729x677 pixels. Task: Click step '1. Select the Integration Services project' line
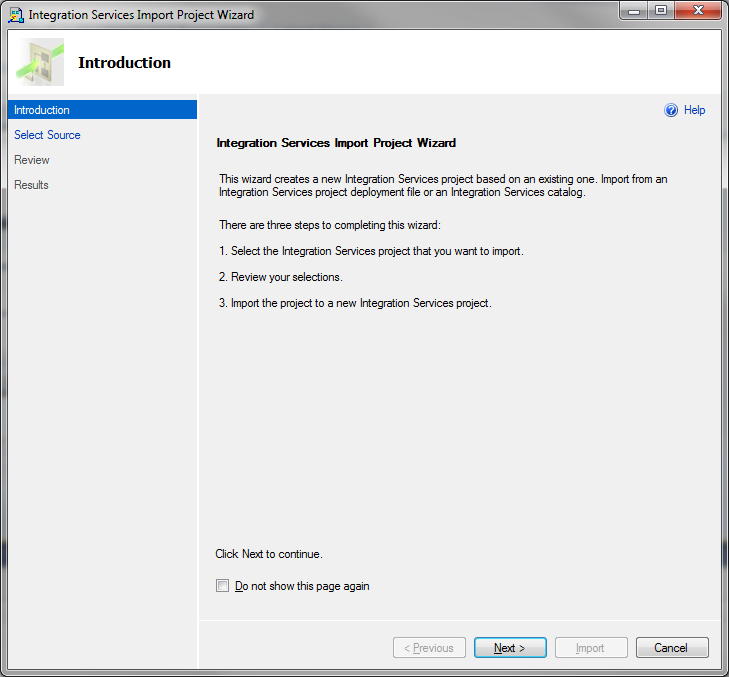click(371, 251)
